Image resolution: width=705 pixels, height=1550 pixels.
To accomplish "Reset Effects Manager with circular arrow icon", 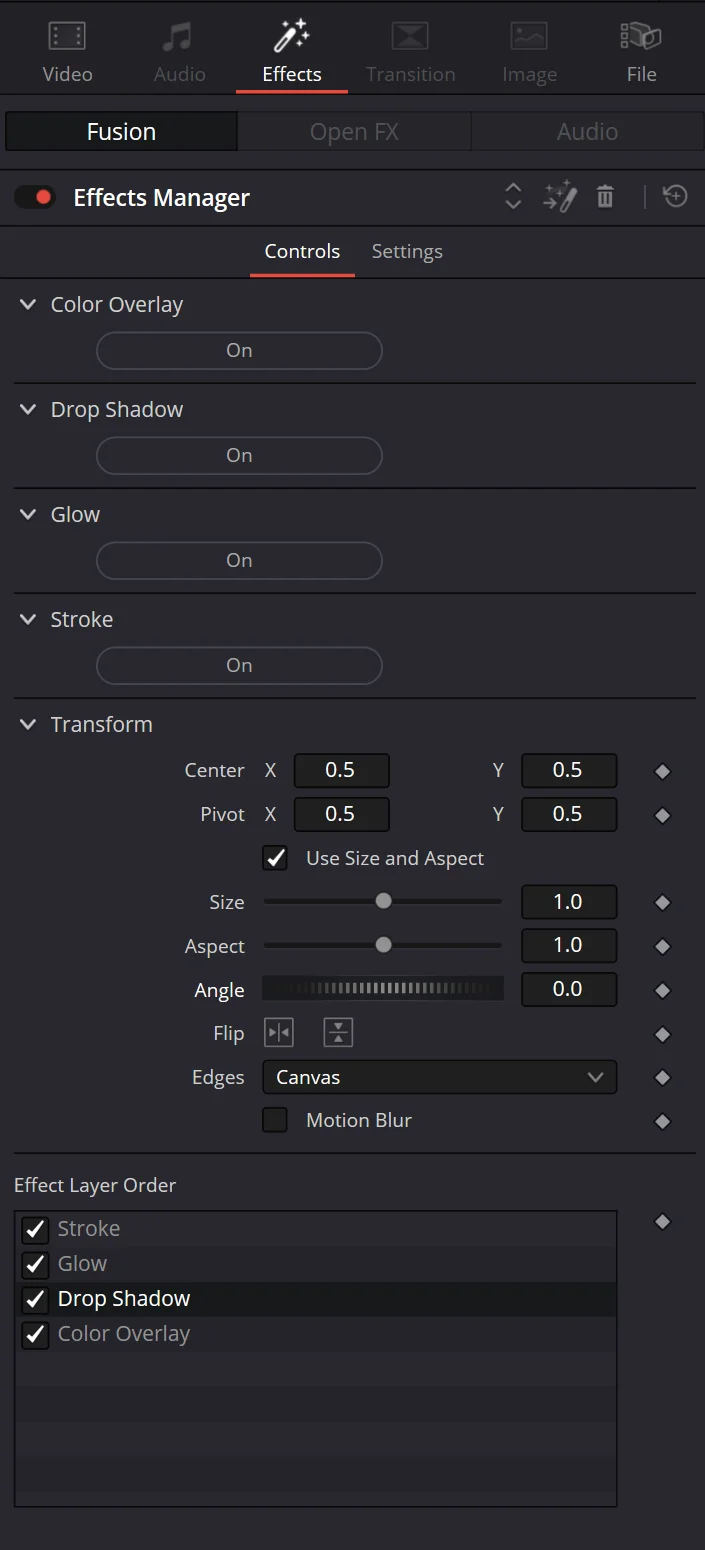I will [x=676, y=197].
